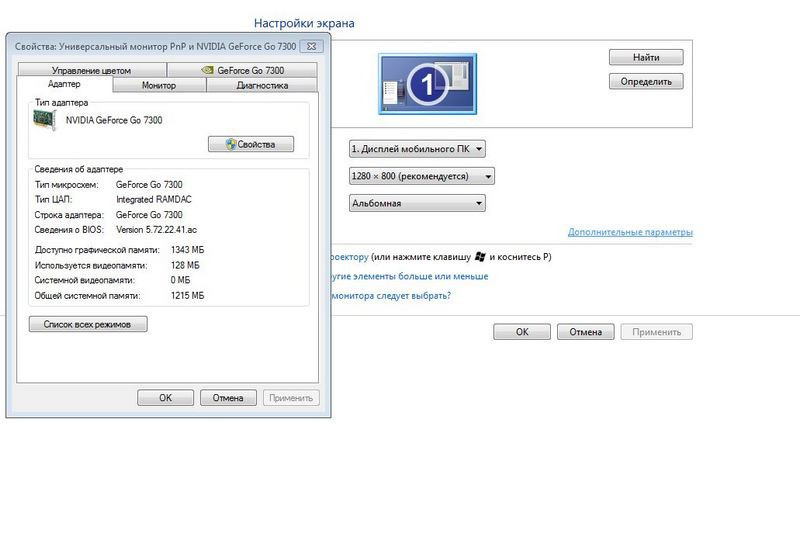The width and height of the screenshot is (800, 544).
Task: Click the projector connection link
Action: (x=349, y=257)
